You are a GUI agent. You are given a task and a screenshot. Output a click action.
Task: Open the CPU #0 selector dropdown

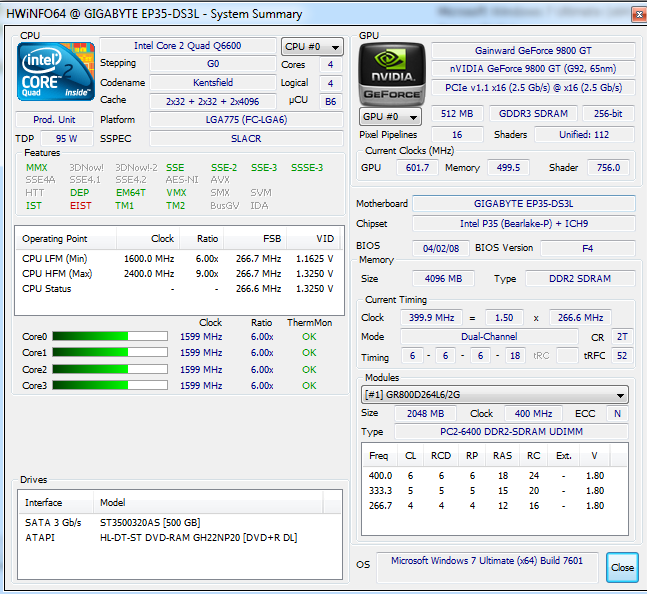(312, 47)
